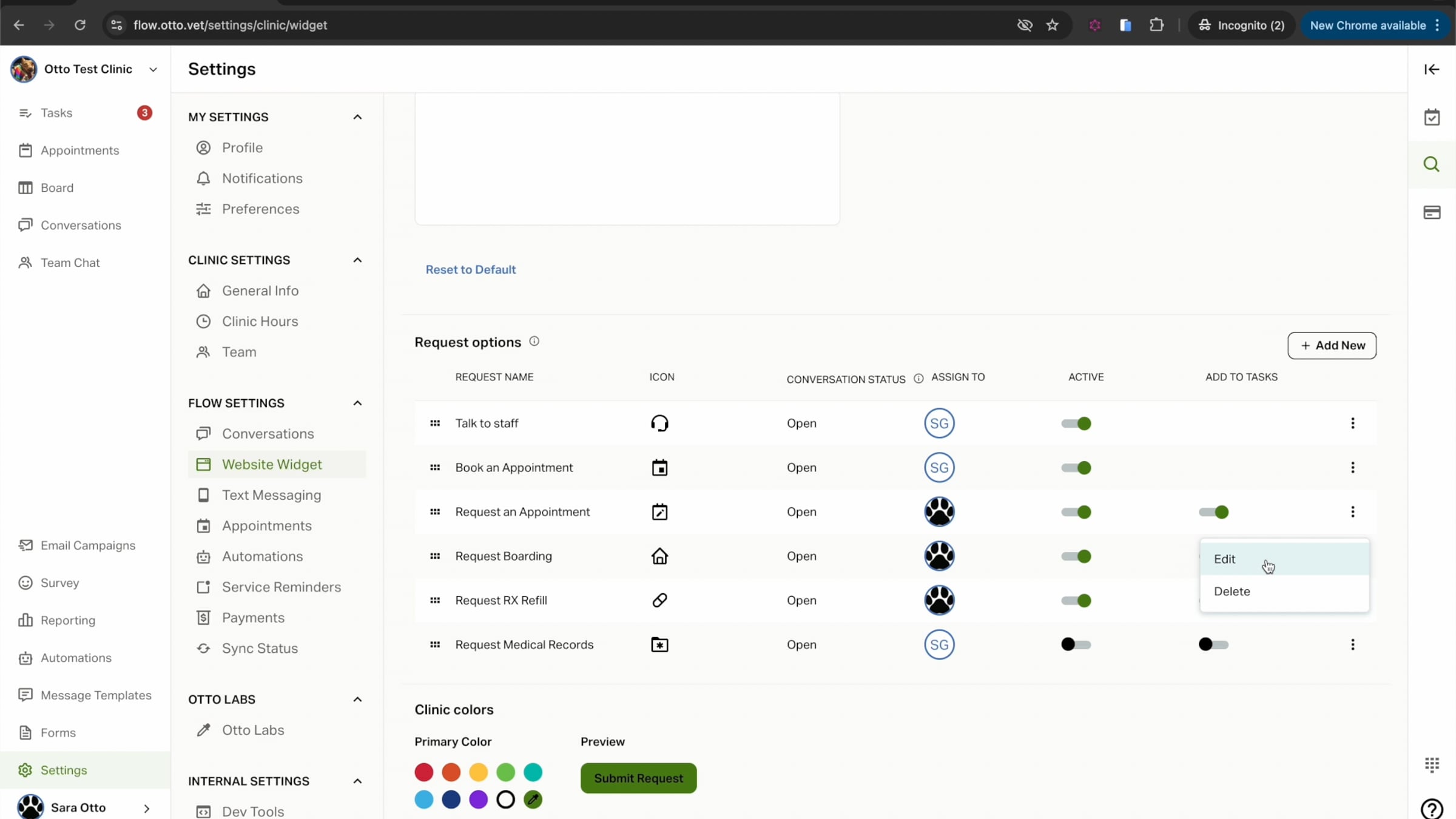
Task: Click the Add New button
Action: coord(1332,345)
